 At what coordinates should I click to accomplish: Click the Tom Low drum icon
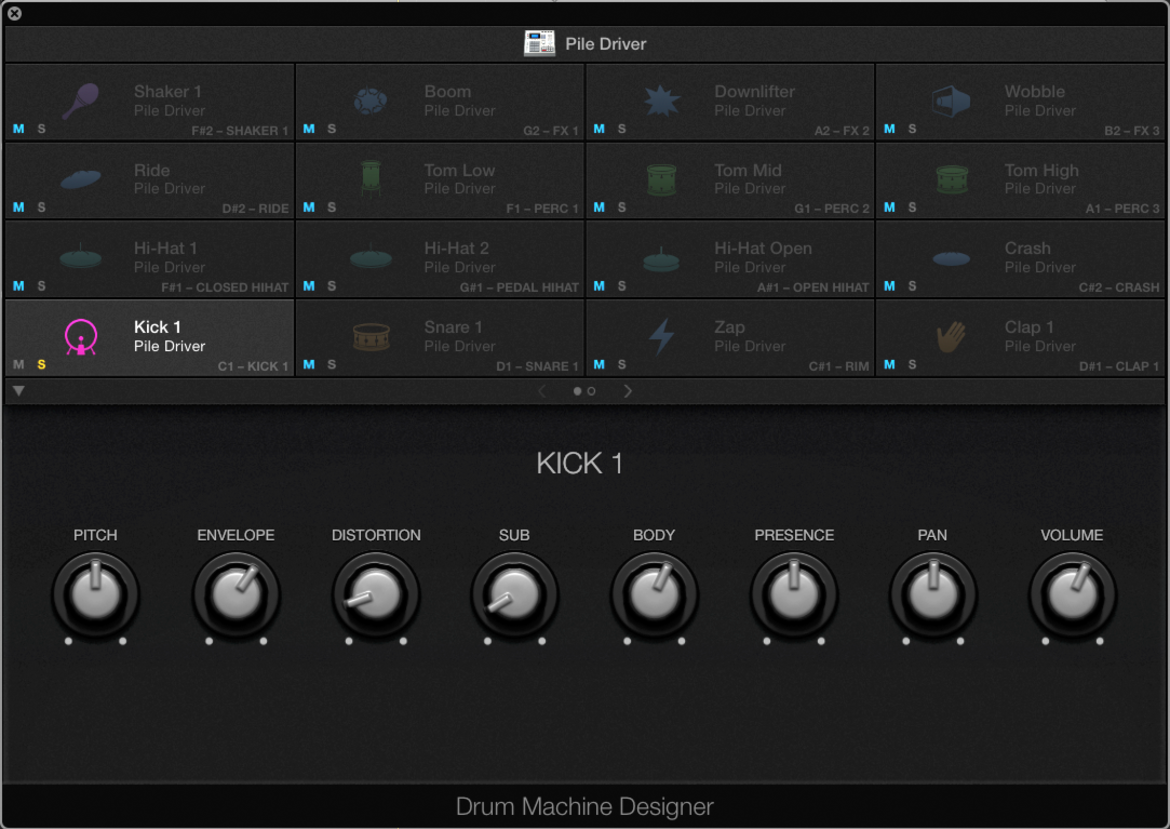371,179
